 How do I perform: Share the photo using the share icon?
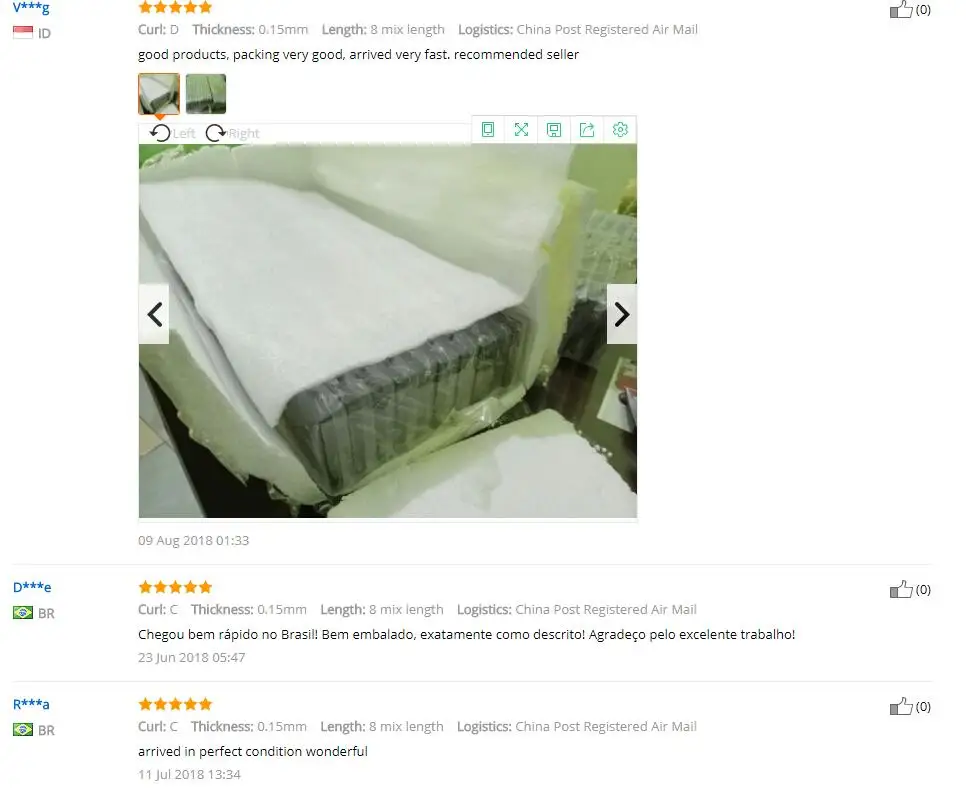point(587,129)
